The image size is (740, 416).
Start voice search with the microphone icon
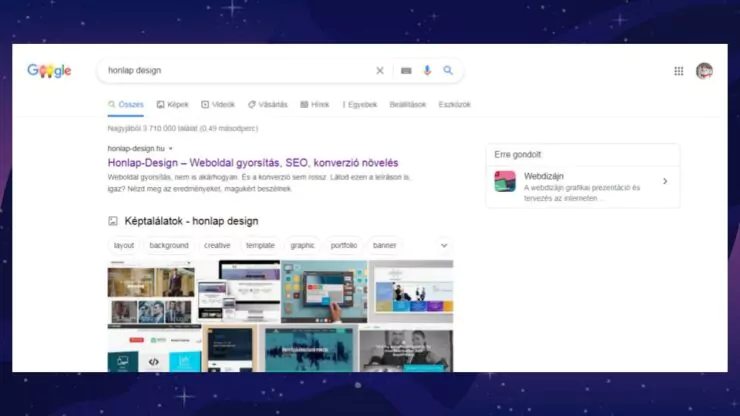click(x=427, y=70)
